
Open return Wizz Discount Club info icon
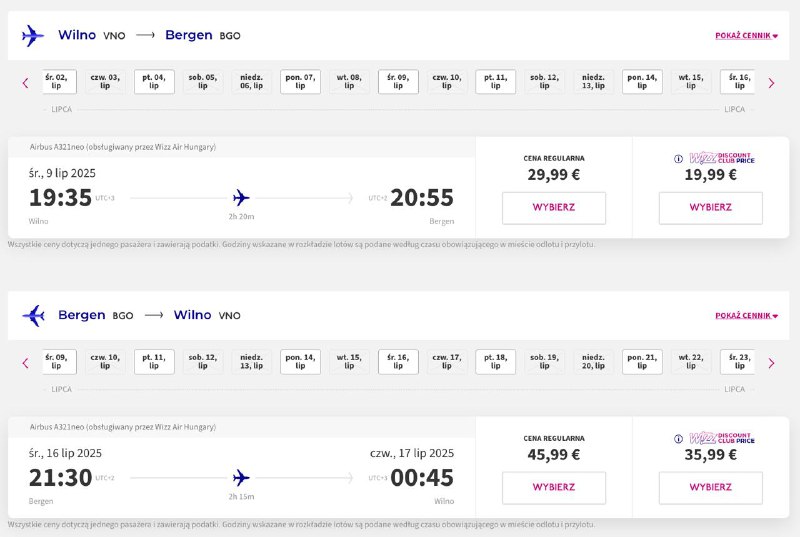point(678,439)
